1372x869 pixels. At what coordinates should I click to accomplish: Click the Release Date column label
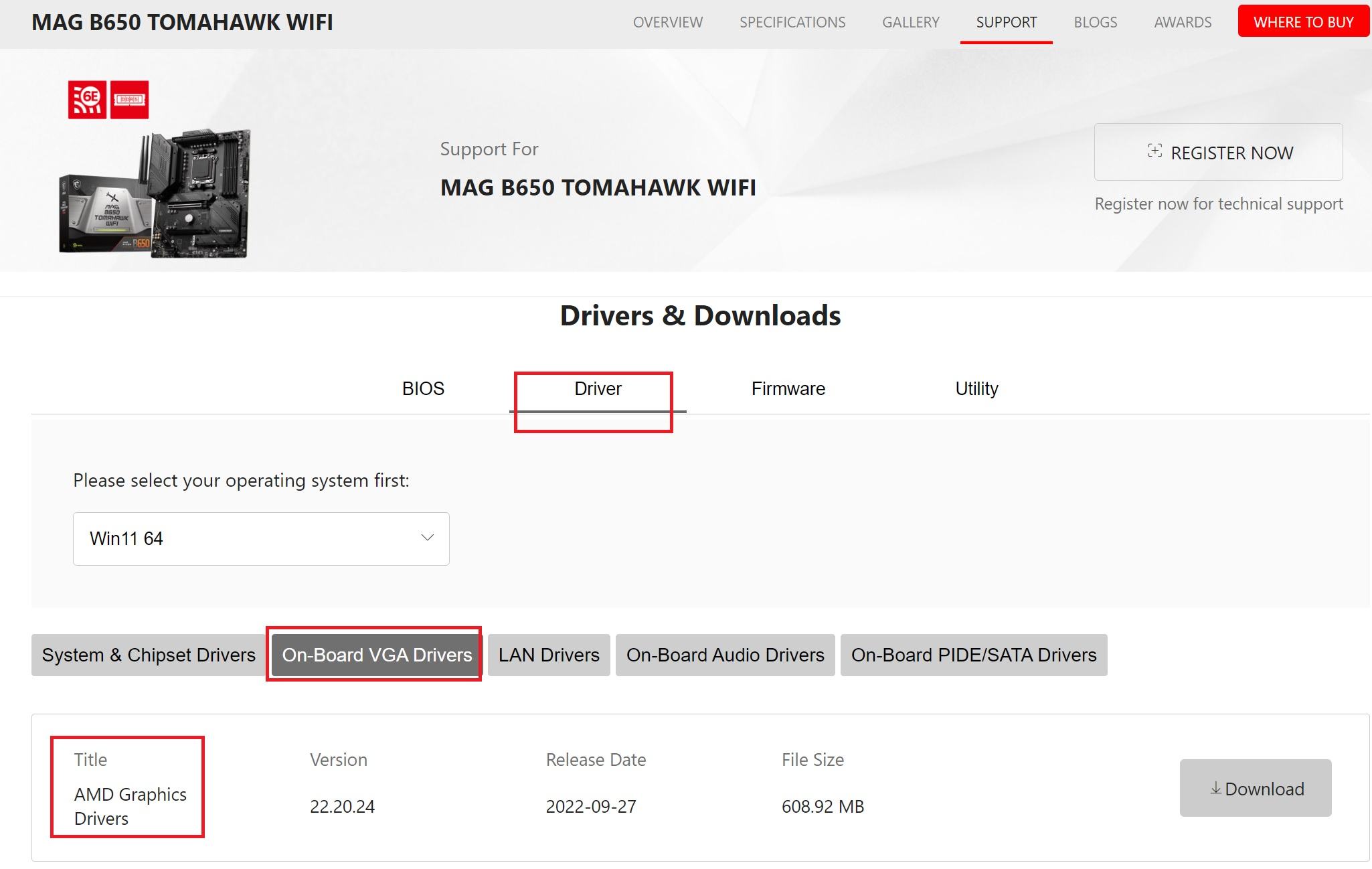click(596, 760)
